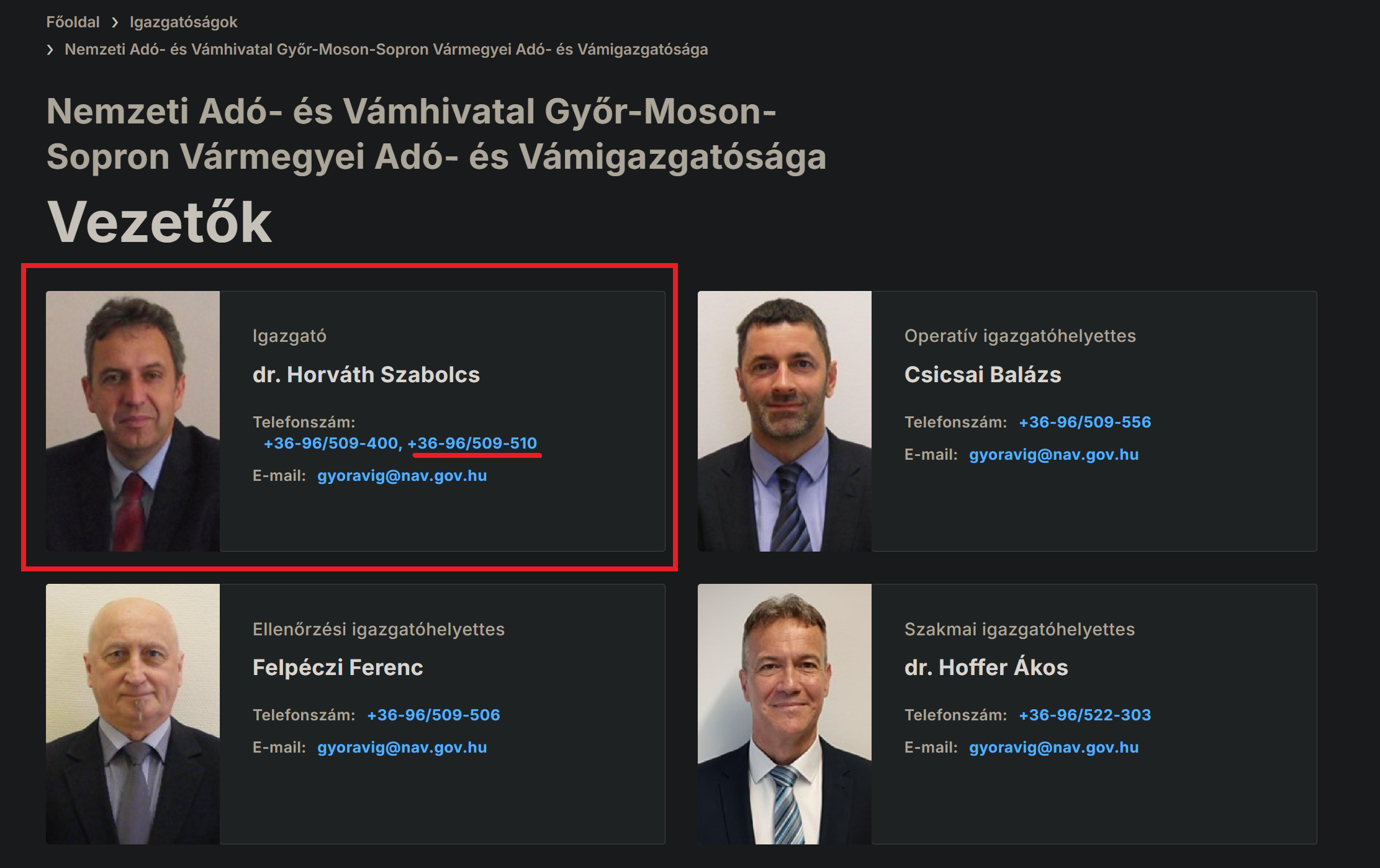Click the Vezetők heading

160,222
